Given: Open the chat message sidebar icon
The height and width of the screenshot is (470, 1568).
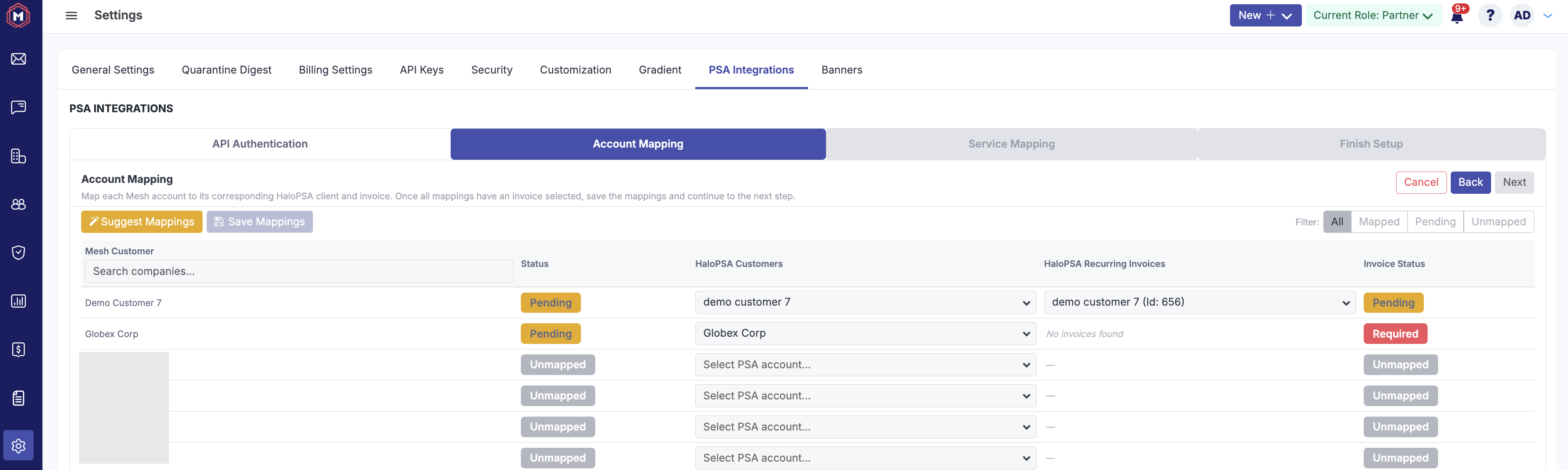Looking at the screenshot, I should (x=18, y=107).
